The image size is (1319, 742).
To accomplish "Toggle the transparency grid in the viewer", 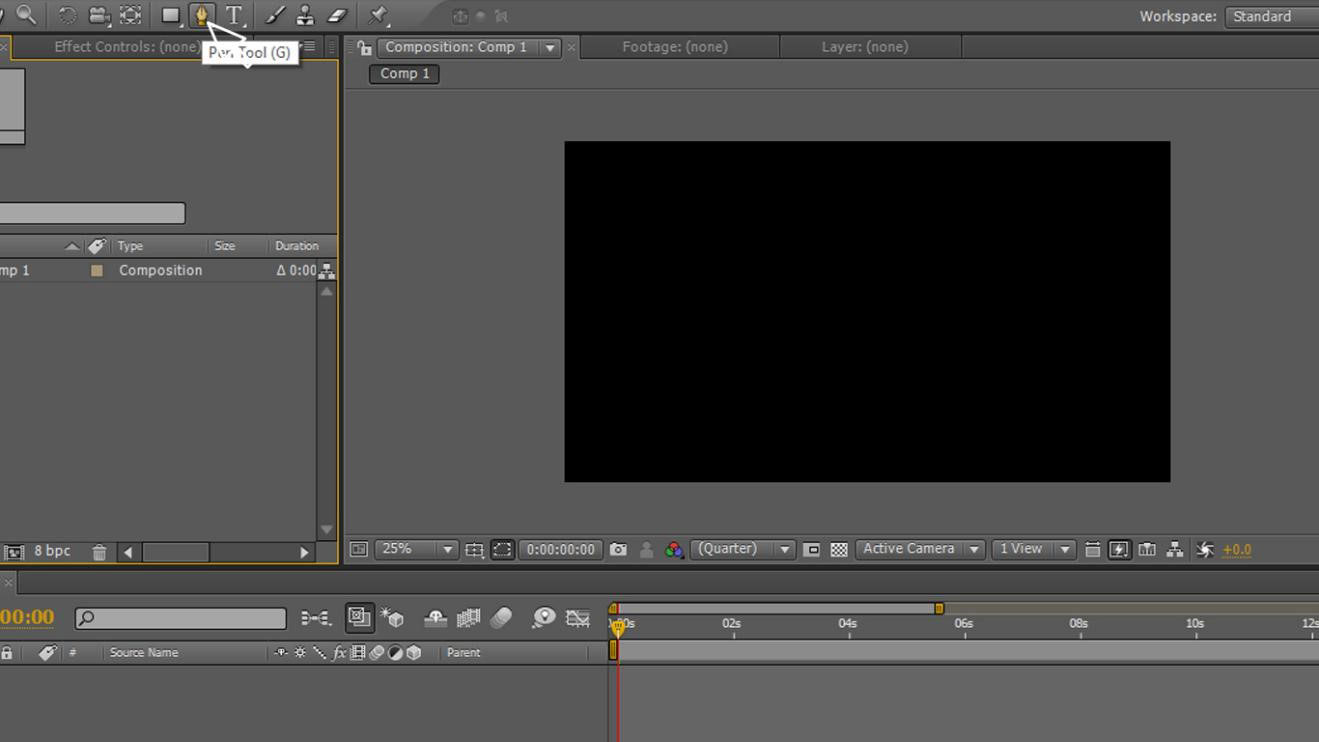I will click(837, 549).
